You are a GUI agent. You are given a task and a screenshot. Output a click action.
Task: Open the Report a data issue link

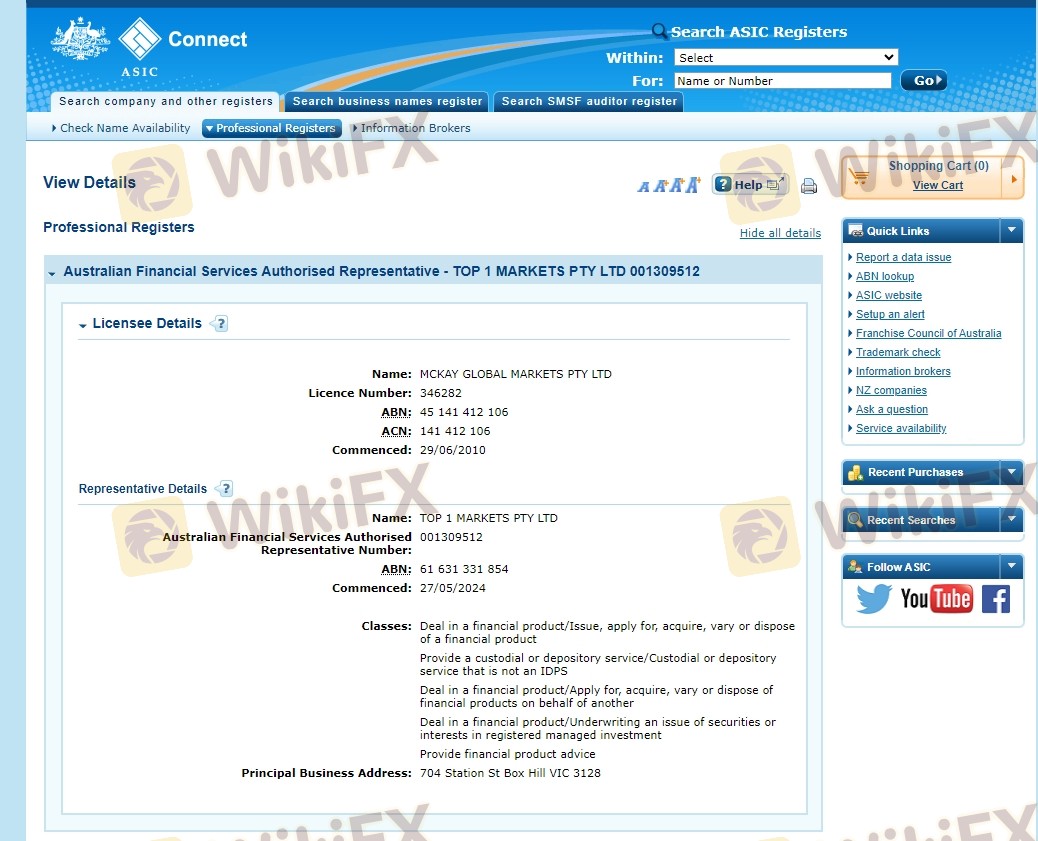[x=903, y=257]
